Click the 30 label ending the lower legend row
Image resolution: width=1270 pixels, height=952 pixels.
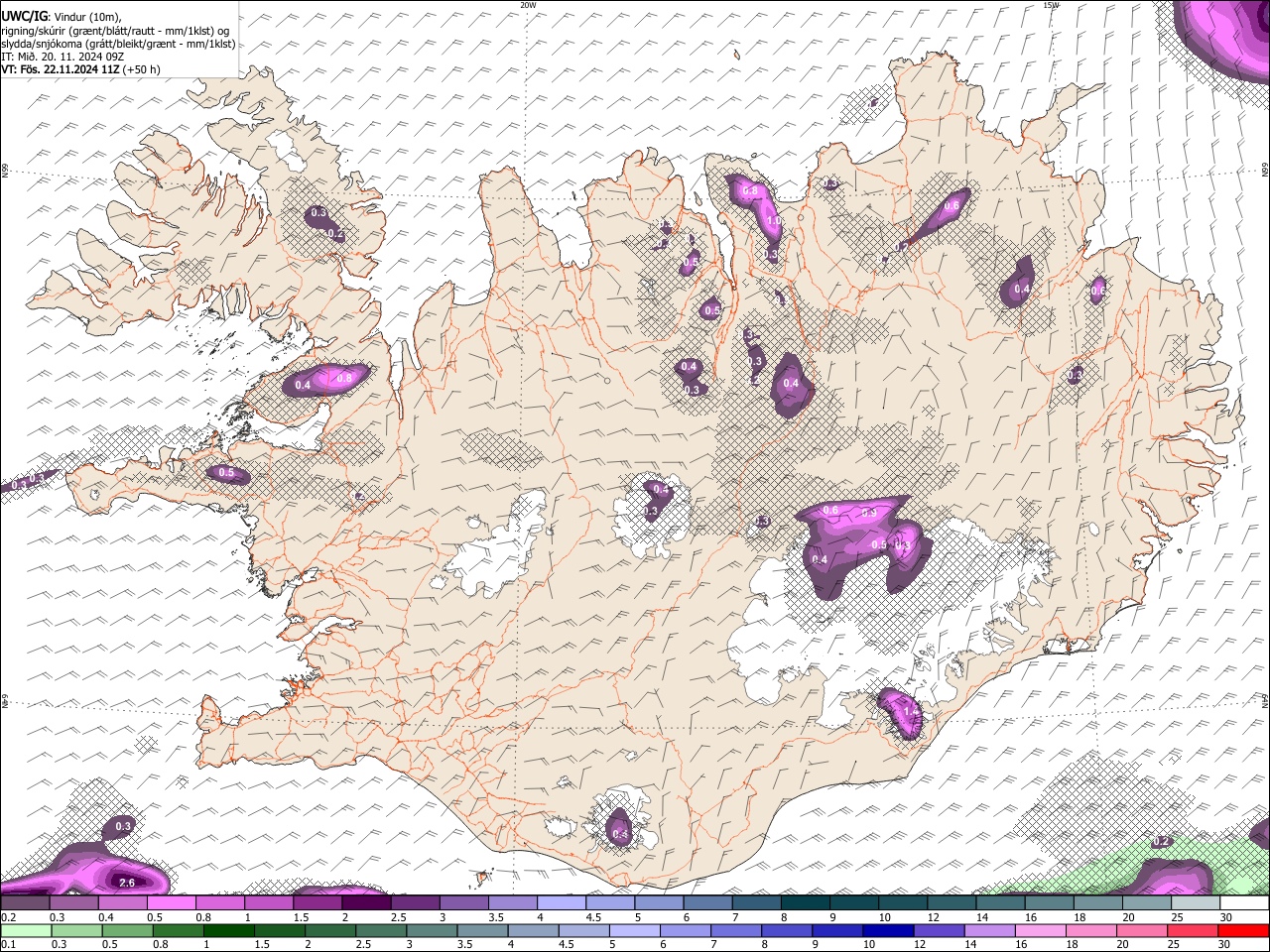coord(1226,945)
